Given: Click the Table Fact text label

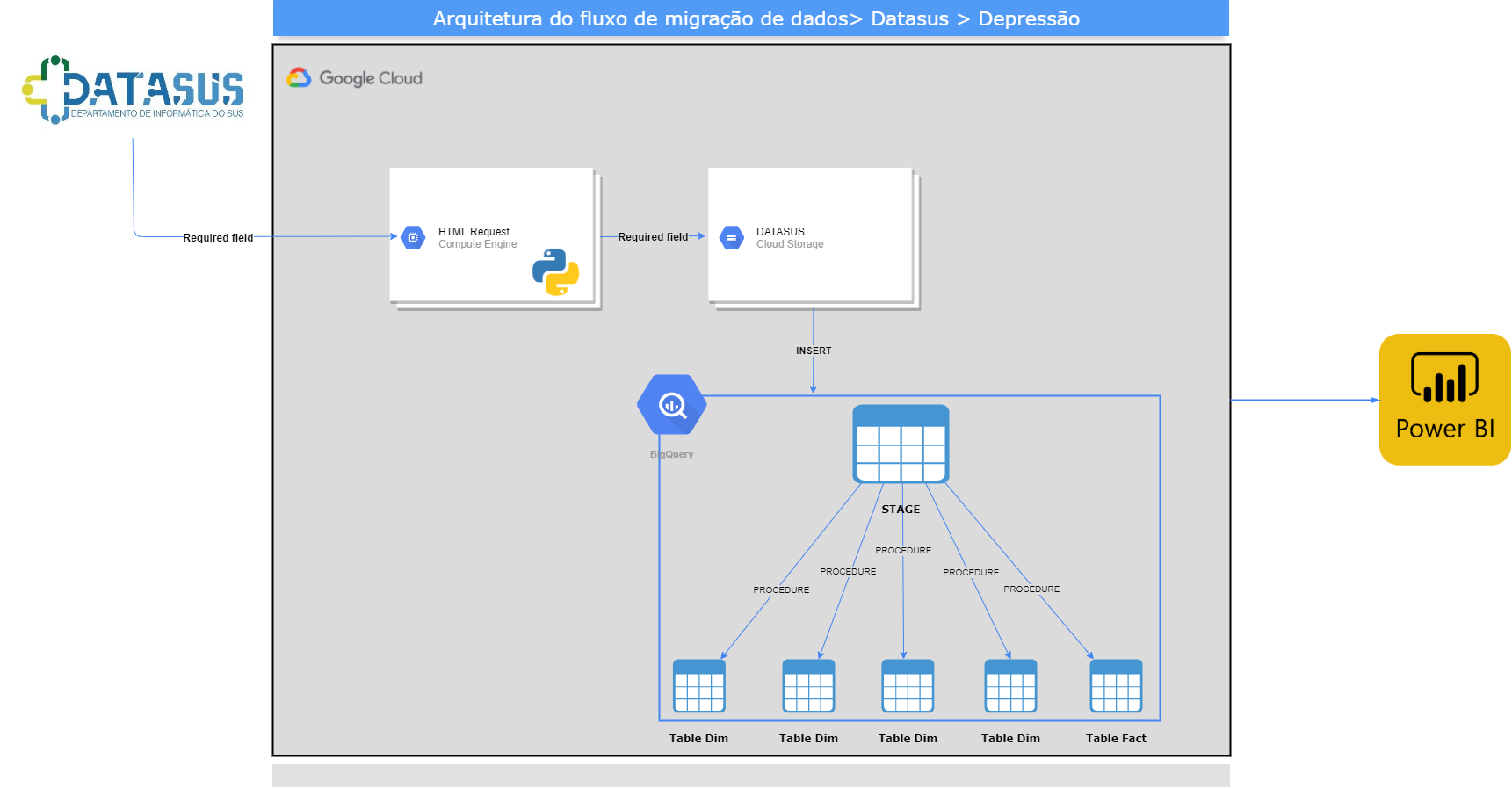Looking at the screenshot, I should pos(1116,739).
